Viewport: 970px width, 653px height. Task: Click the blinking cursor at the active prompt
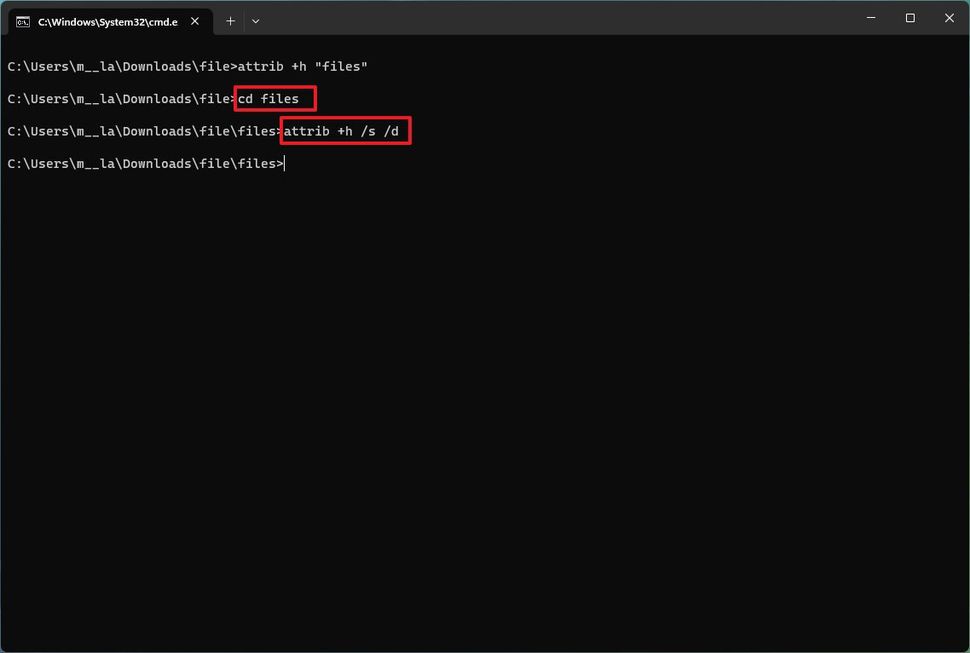click(285, 163)
